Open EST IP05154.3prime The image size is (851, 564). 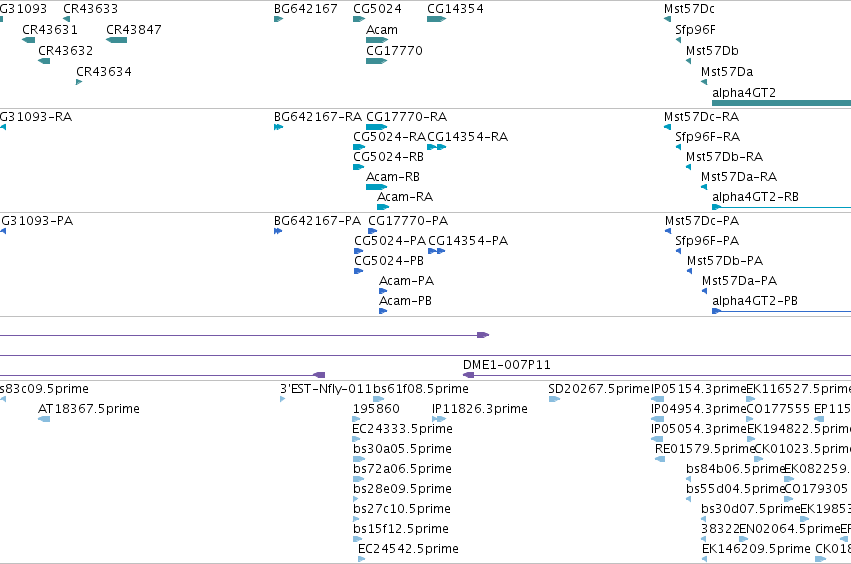(x=698, y=389)
